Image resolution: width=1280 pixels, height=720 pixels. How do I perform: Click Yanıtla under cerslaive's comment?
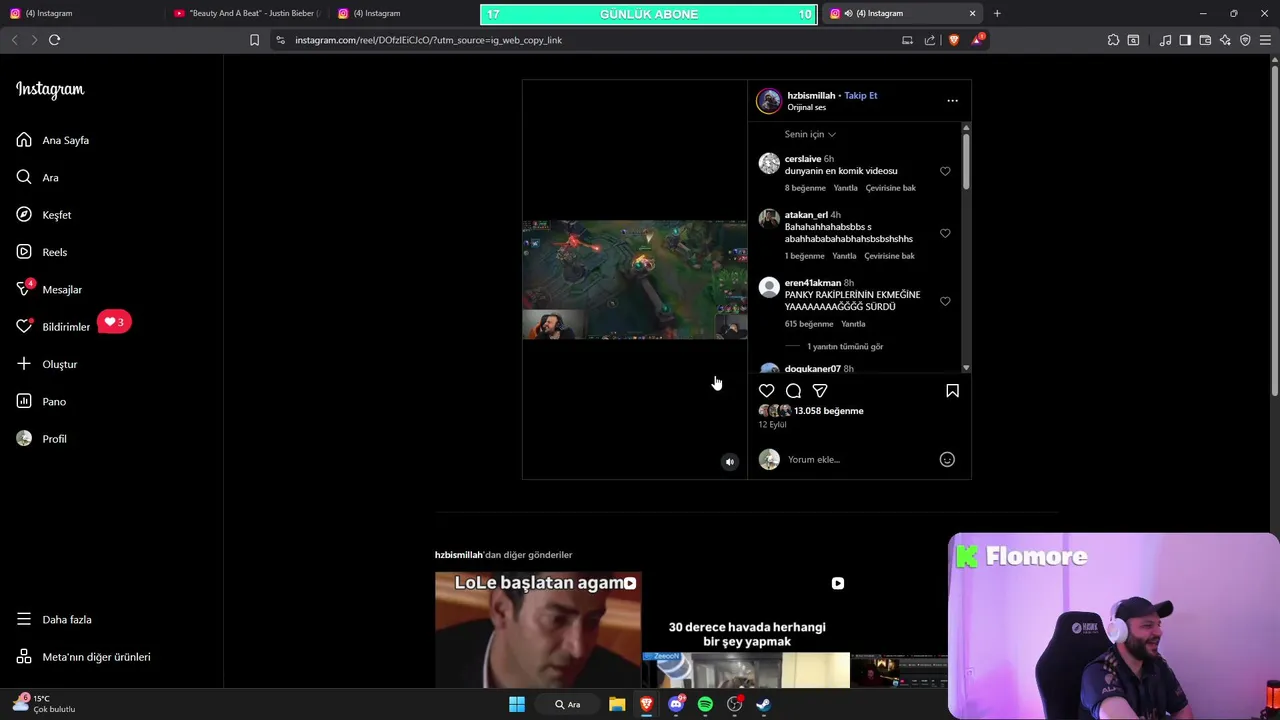tap(846, 188)
